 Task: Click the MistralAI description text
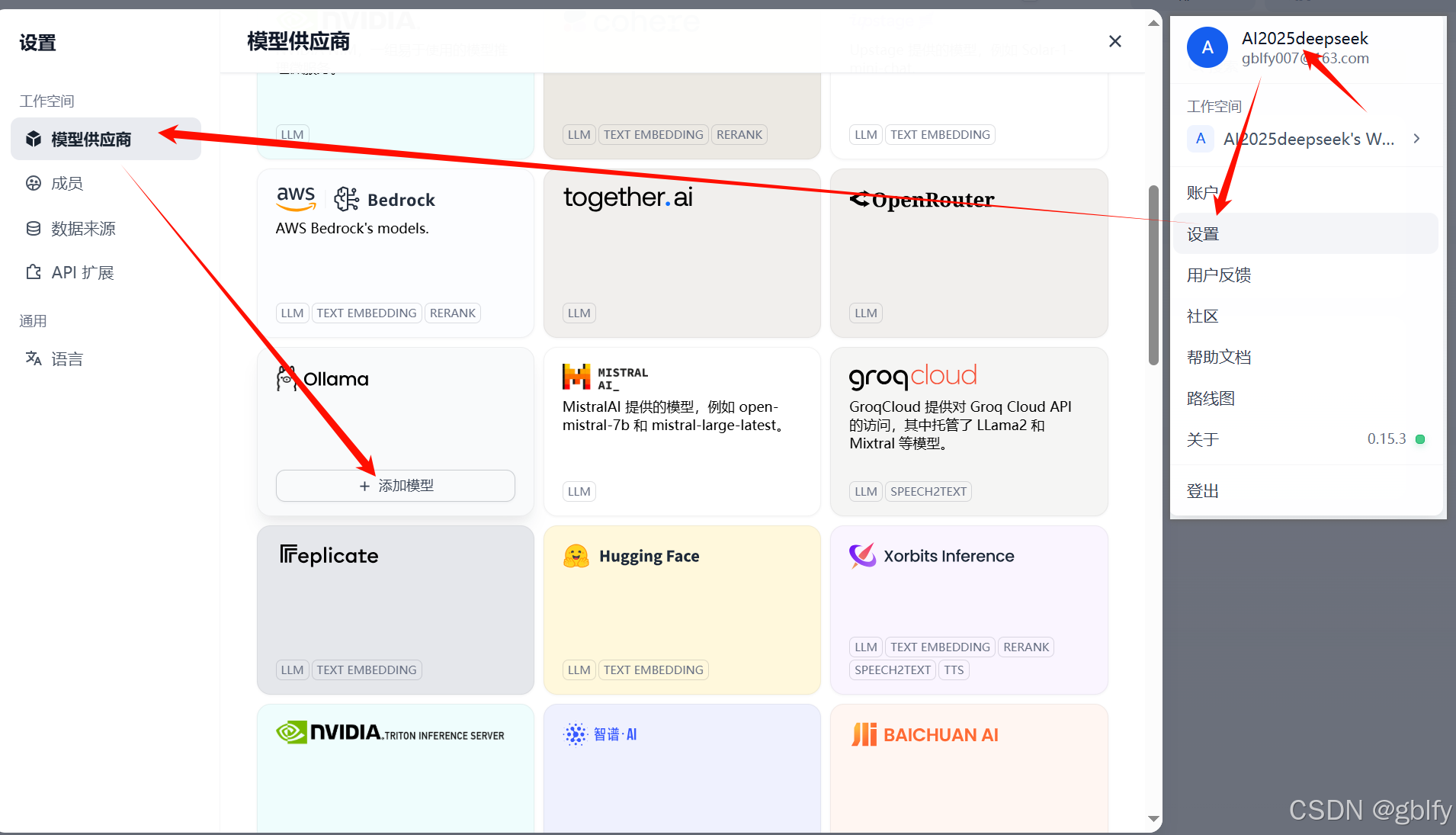pyautogui.click(x=674, y=416)
